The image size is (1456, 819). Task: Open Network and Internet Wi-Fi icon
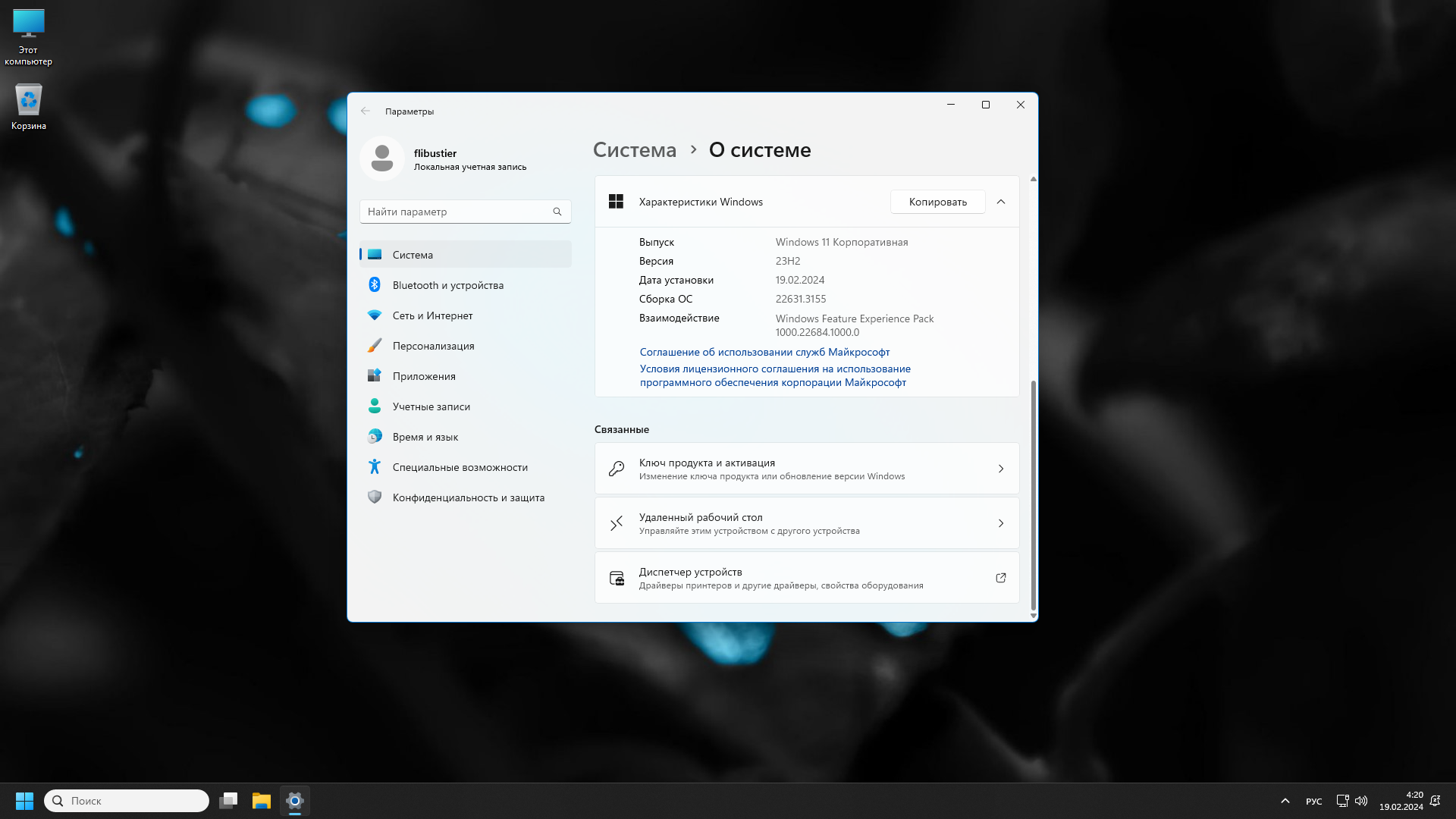(375, 315)
